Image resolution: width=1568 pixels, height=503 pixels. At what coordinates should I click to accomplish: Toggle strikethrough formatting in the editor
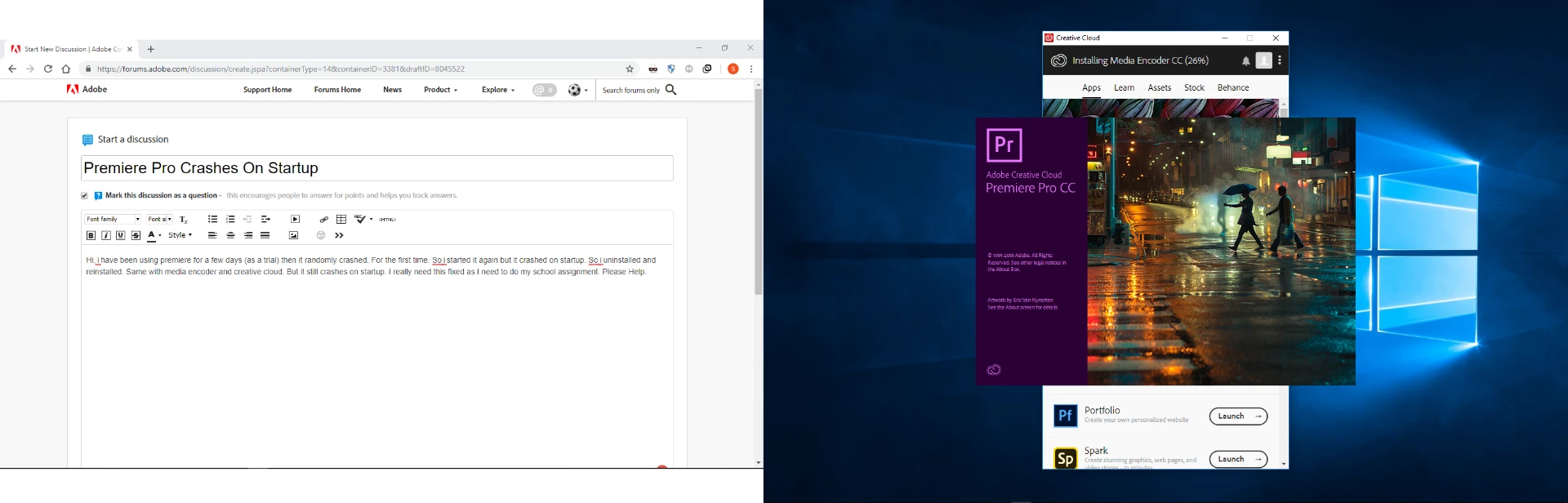point(136,235)
